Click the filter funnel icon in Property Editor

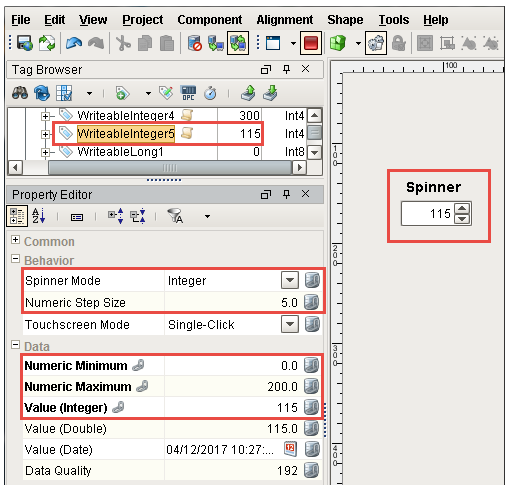pos(175,216)
